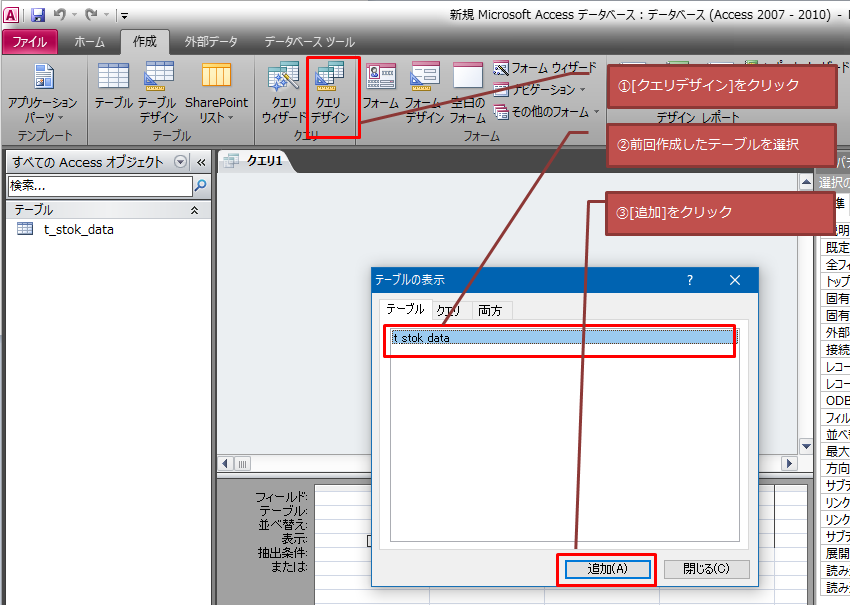Click the テーブルの表示 dialog title bar text
Viewport: 850px width, 605px height.
point(410,280)
